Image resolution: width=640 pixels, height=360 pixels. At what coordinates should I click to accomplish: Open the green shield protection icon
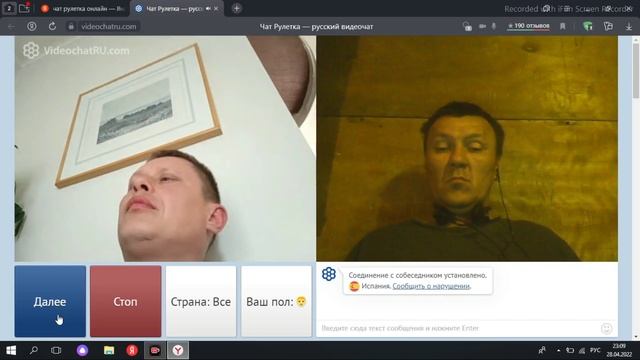point(588,27)
